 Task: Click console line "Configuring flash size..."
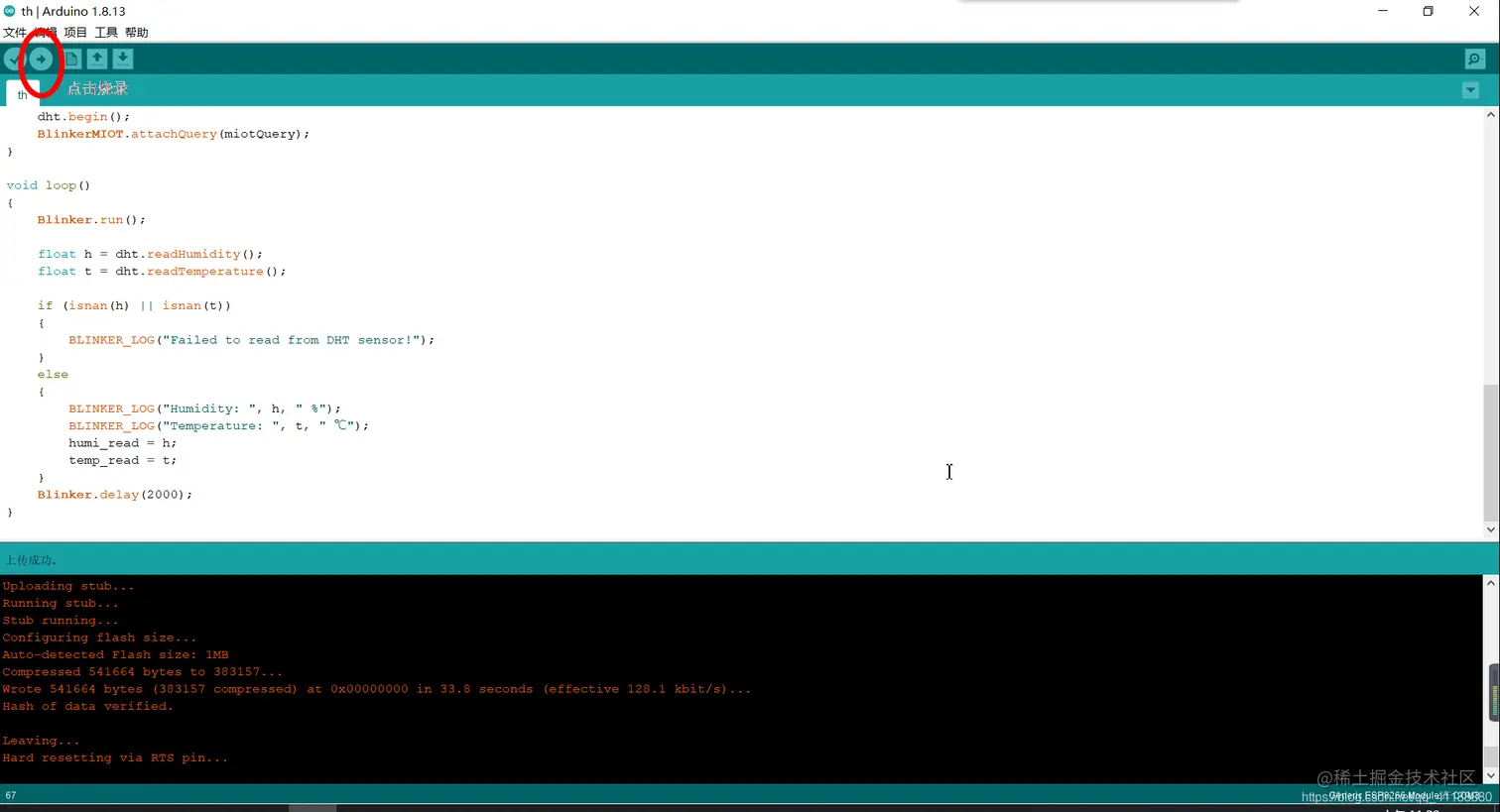click(99, 638)
